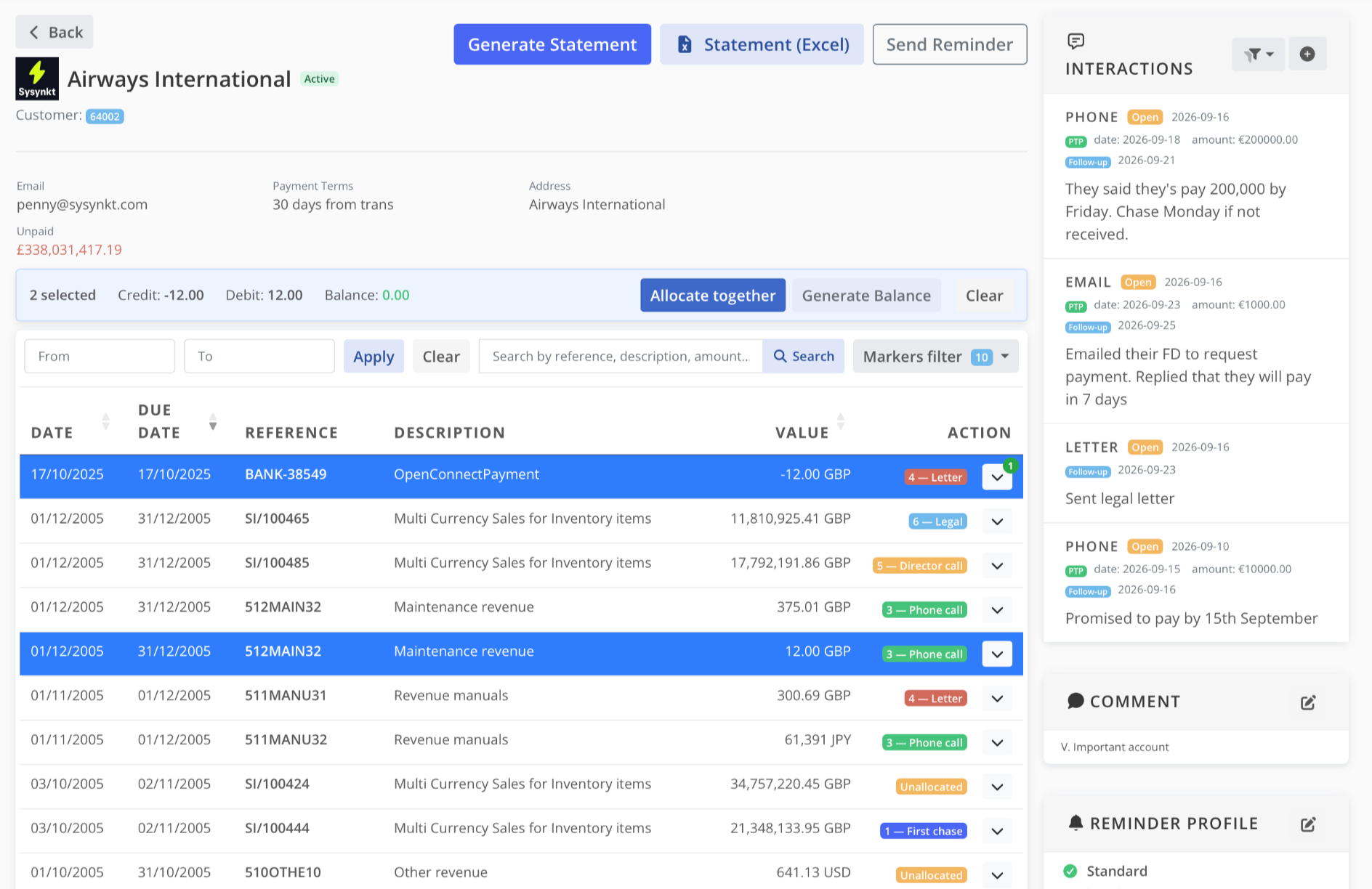1372x889 pixels.
Task: Click Generate Statement button
Action: 552,44
